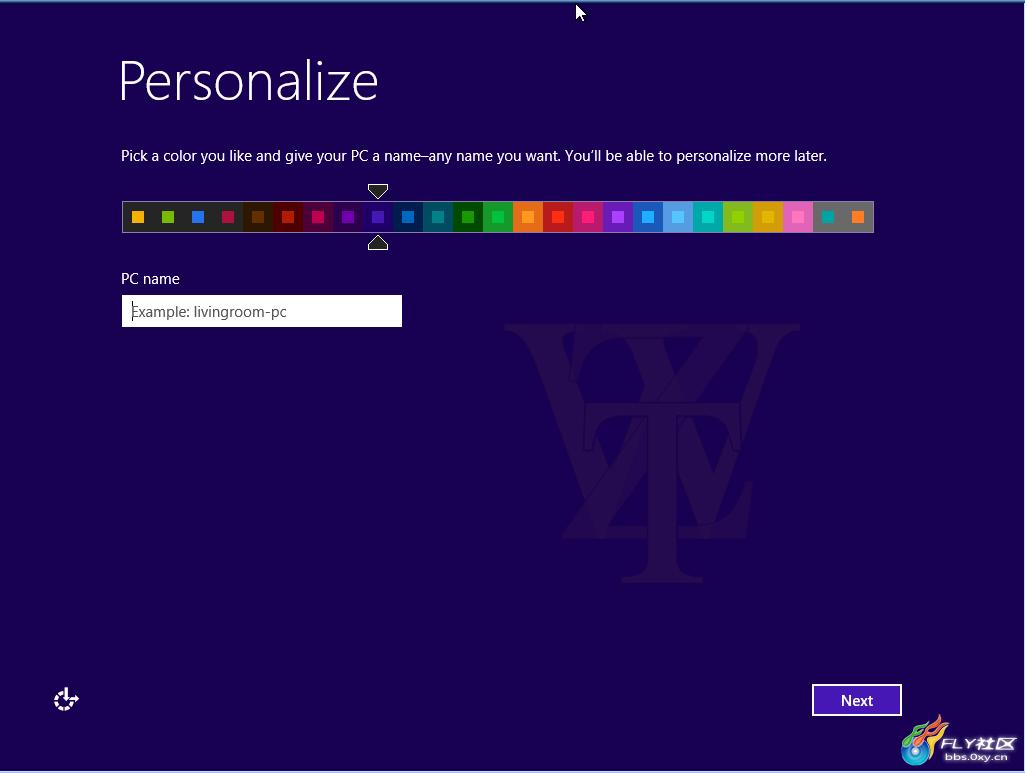Image resolution: width=1025 pixels, height=773 pixels.
Task: Open the Ease of Access options icon
Action: click(x=66, y=699)
